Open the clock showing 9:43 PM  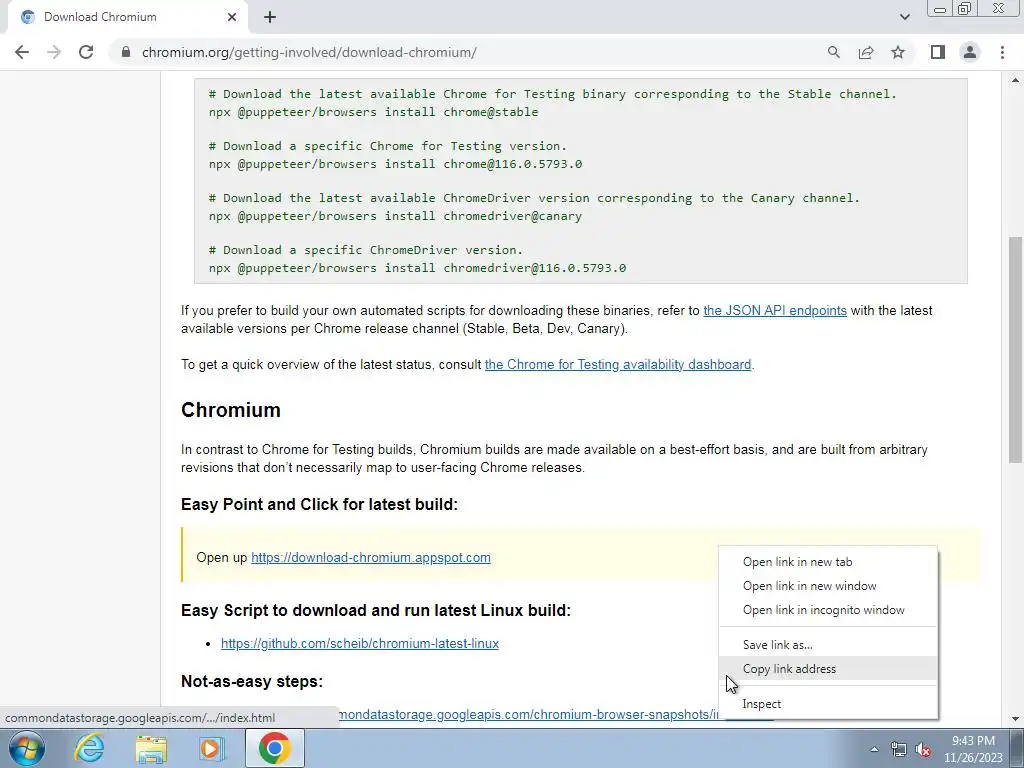coord(972,749)
